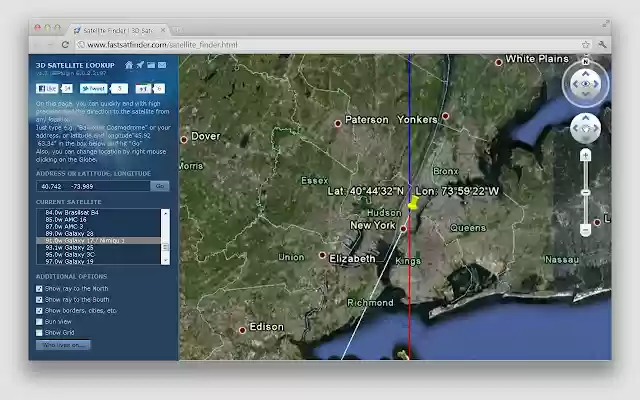This screenshot has height=400, width=640.
Task: Click the eye icon in look joystick
Action: 585,84
